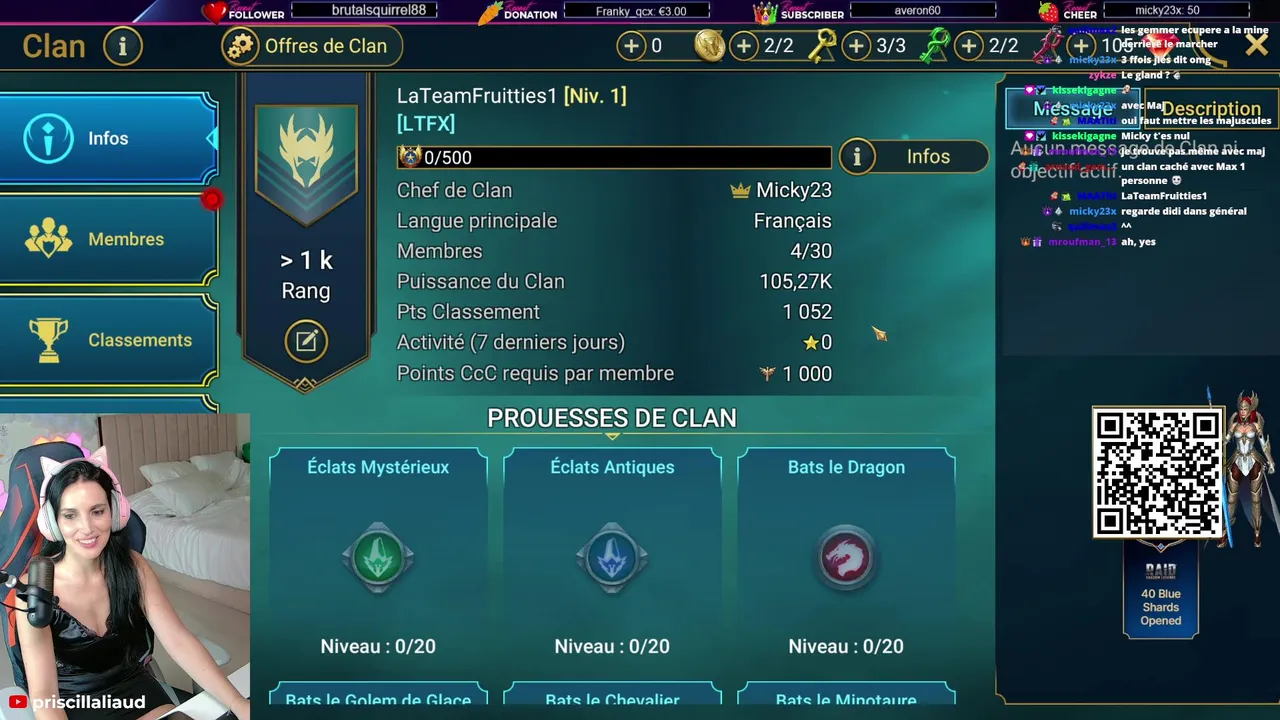Select the Bats le Dragon red emblem
Screen dimensions: 1280x720
coord(846,557)
